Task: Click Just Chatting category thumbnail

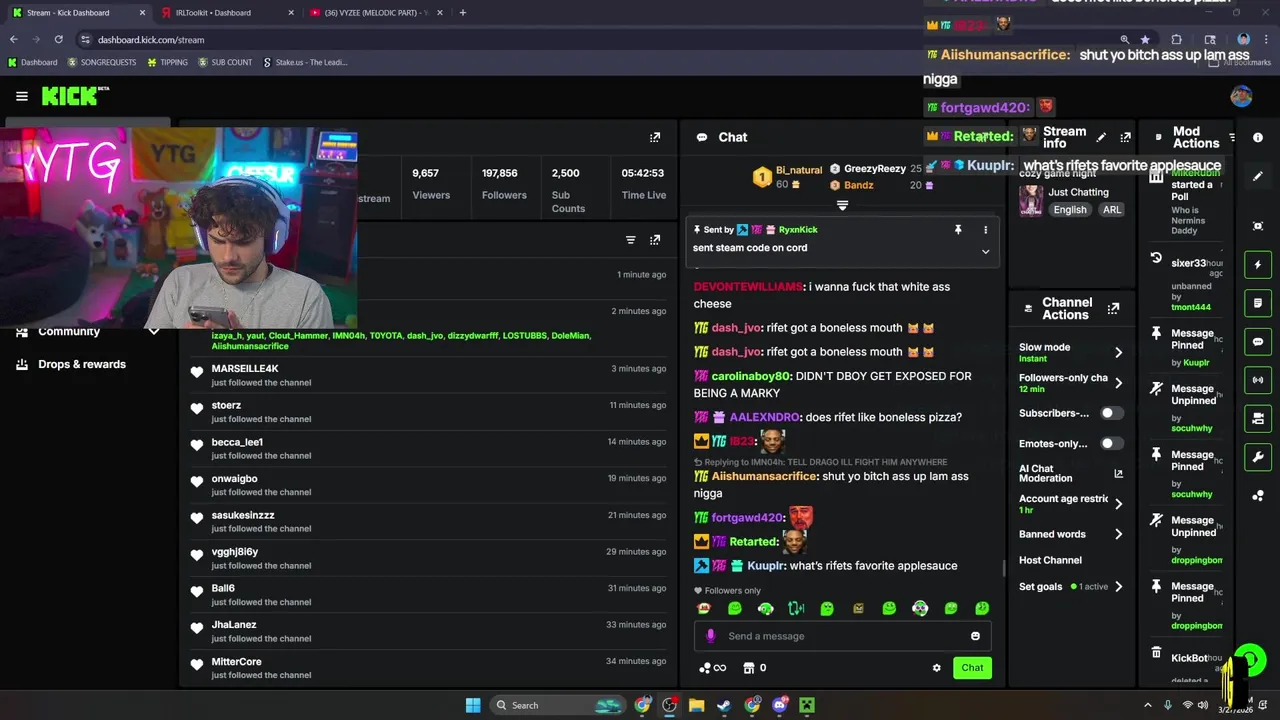Action: click(1030, 200)
